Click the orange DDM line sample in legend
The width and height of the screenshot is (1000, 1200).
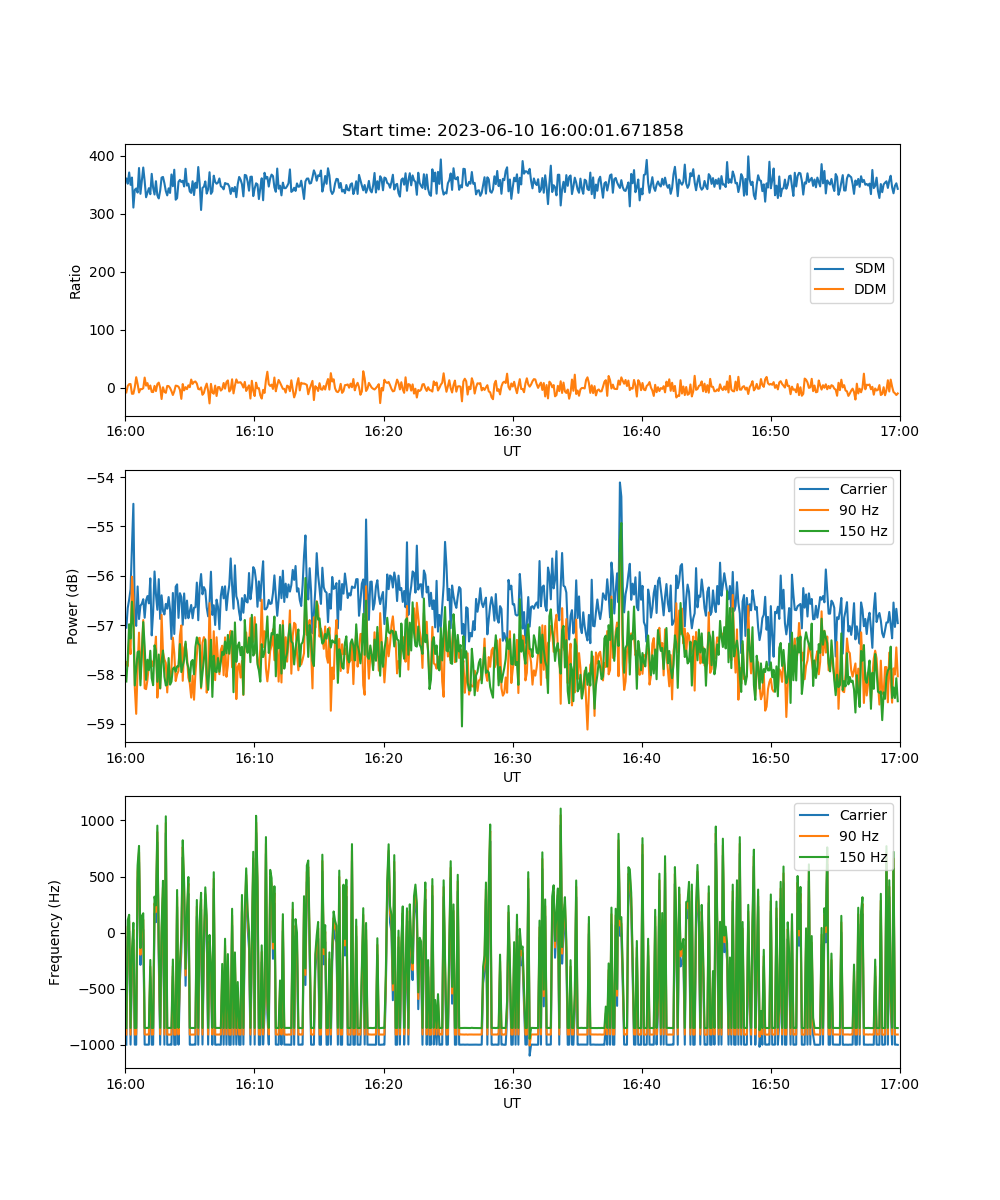click(829, 290)
